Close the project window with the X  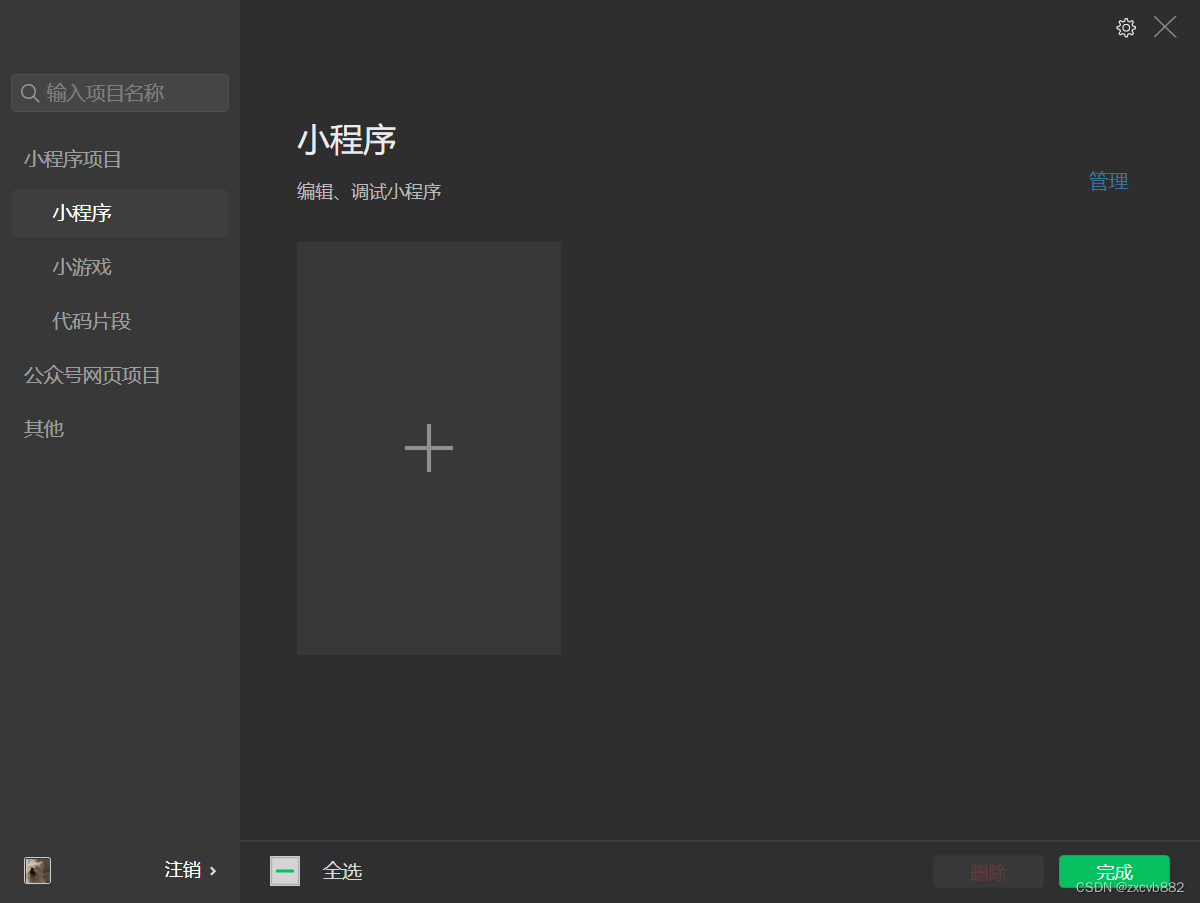click(1164, 27)
